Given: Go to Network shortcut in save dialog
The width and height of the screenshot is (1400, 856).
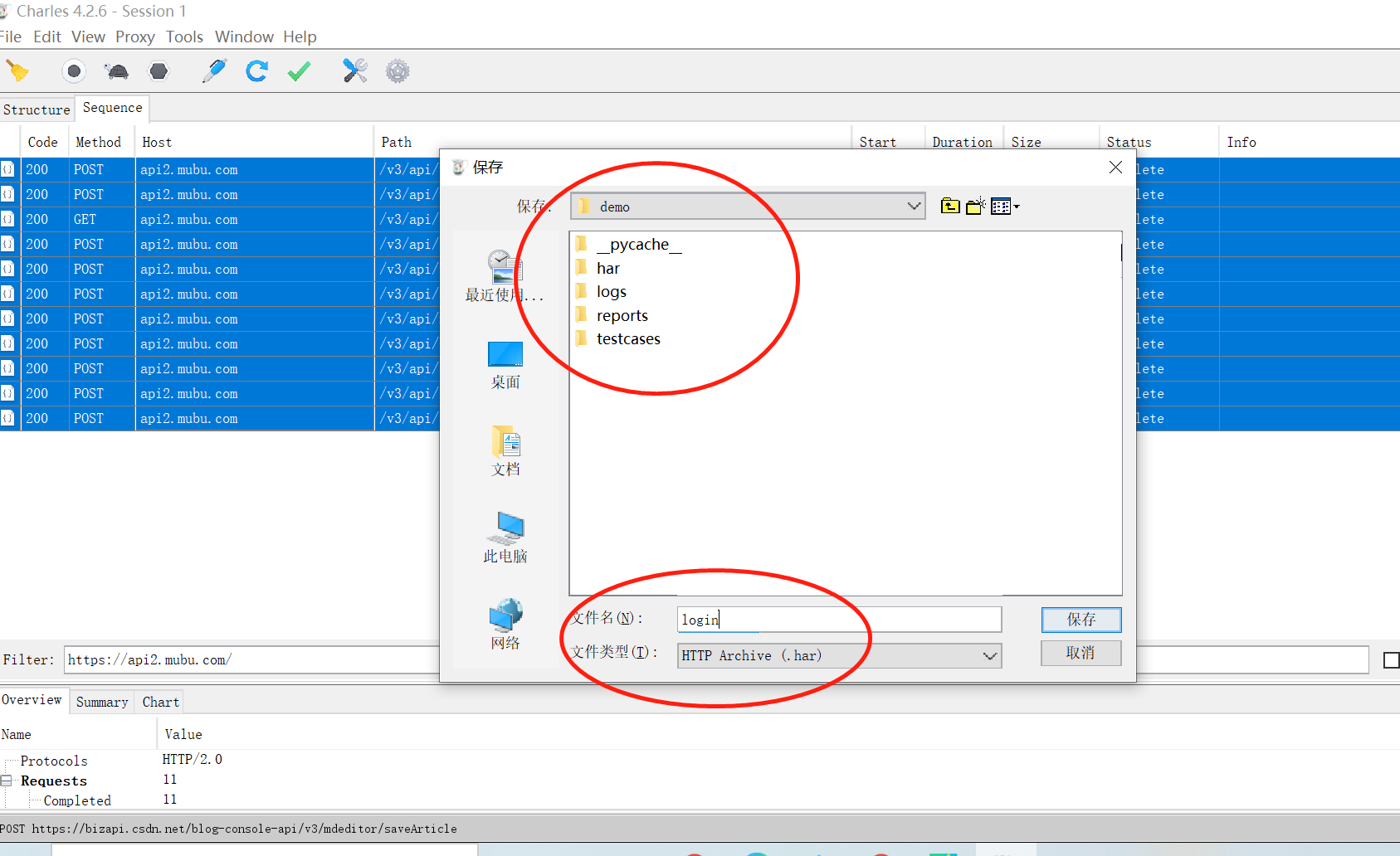Looking at the screenshot, I should coord(505,625).
